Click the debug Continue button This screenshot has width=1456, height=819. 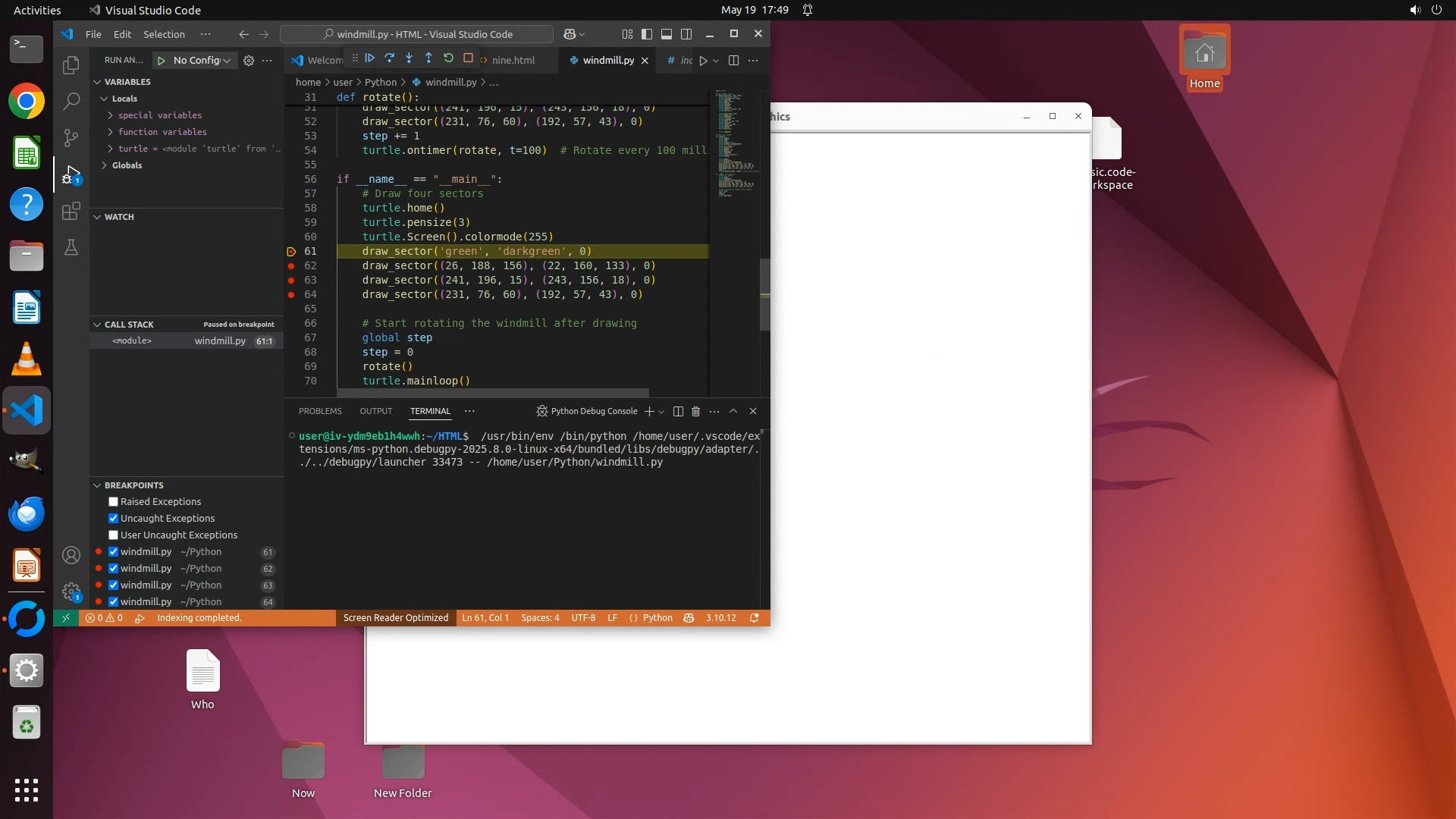click(370, 58)
